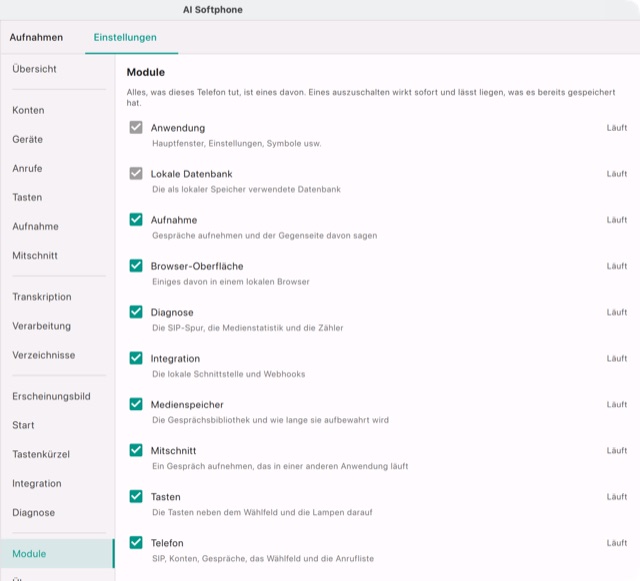Open the Aufnahmen tab
Screen dimensions: 640x581
point(36,37)
